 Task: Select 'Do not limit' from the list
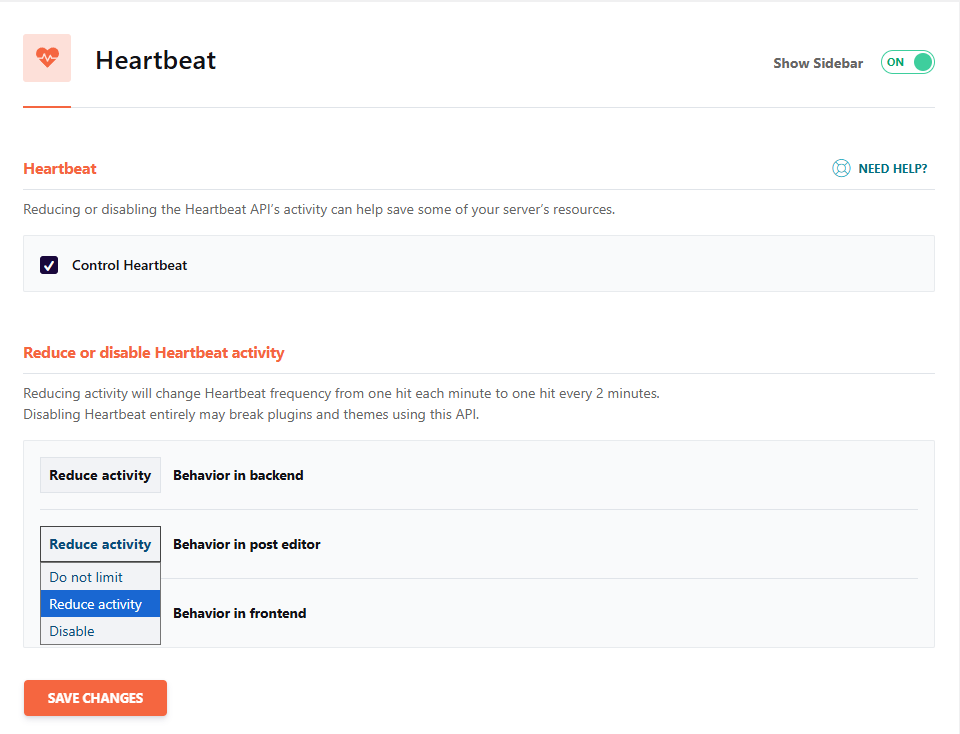click(x=85, y=577)
